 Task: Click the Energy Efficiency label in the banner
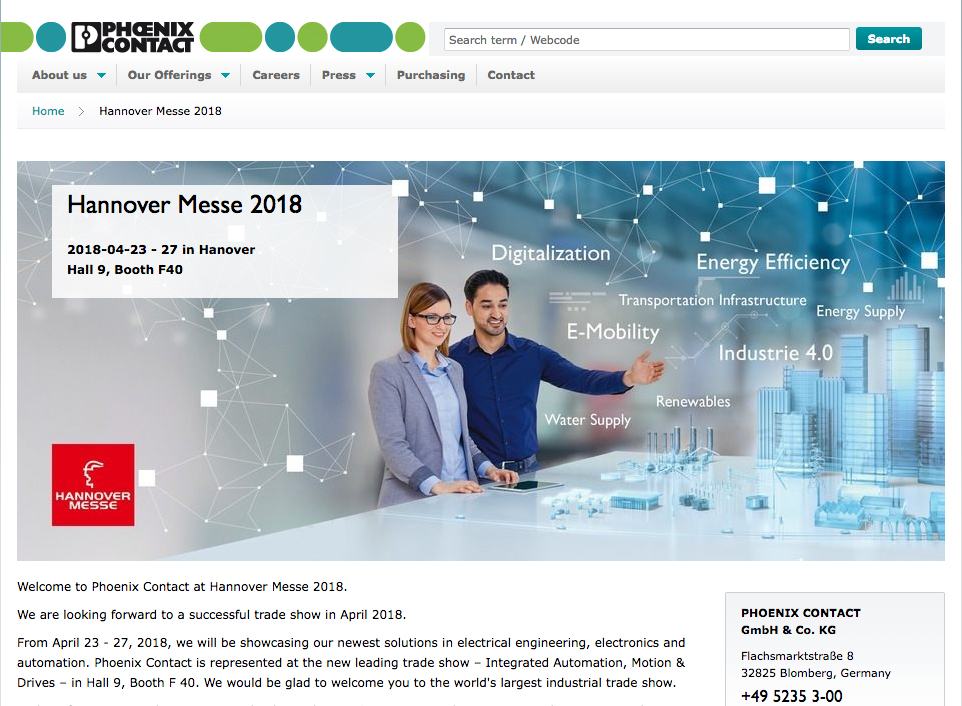pyautogui.click(x=773, y=263)
